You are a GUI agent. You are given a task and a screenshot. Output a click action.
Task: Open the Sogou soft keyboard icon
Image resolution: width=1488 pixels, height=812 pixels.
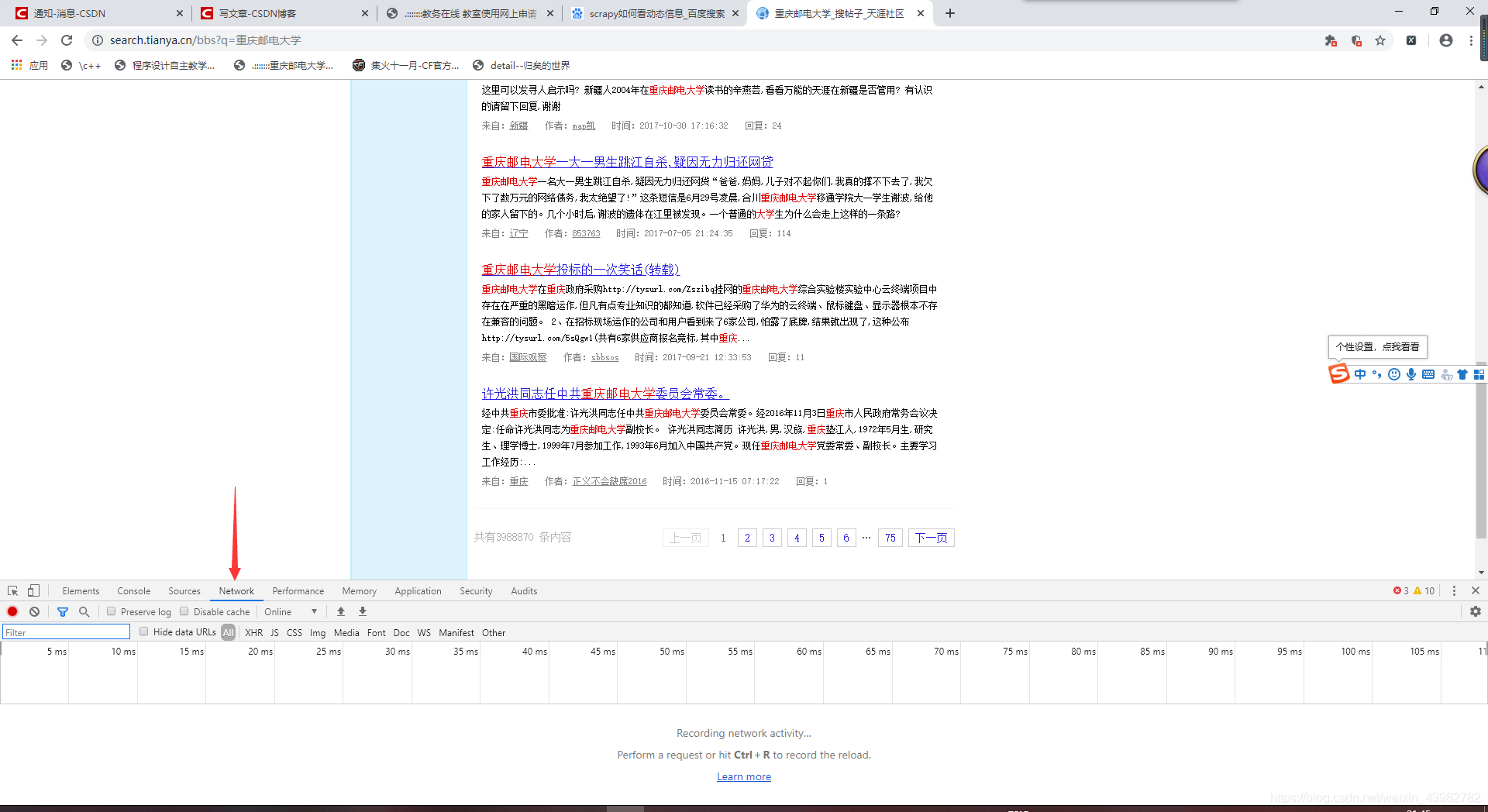pos(1428,374)
